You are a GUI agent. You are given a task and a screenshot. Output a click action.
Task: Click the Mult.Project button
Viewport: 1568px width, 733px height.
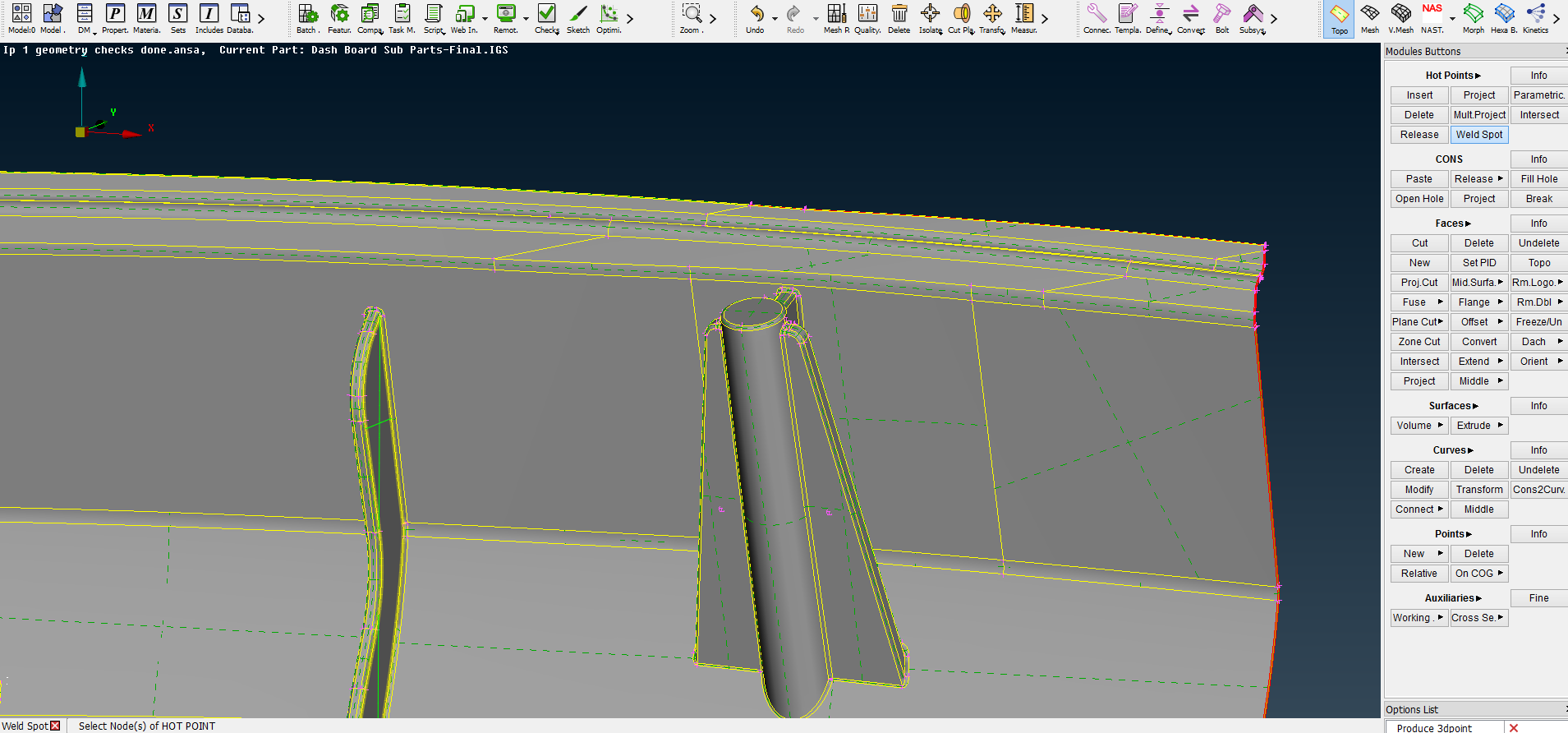1478,115
